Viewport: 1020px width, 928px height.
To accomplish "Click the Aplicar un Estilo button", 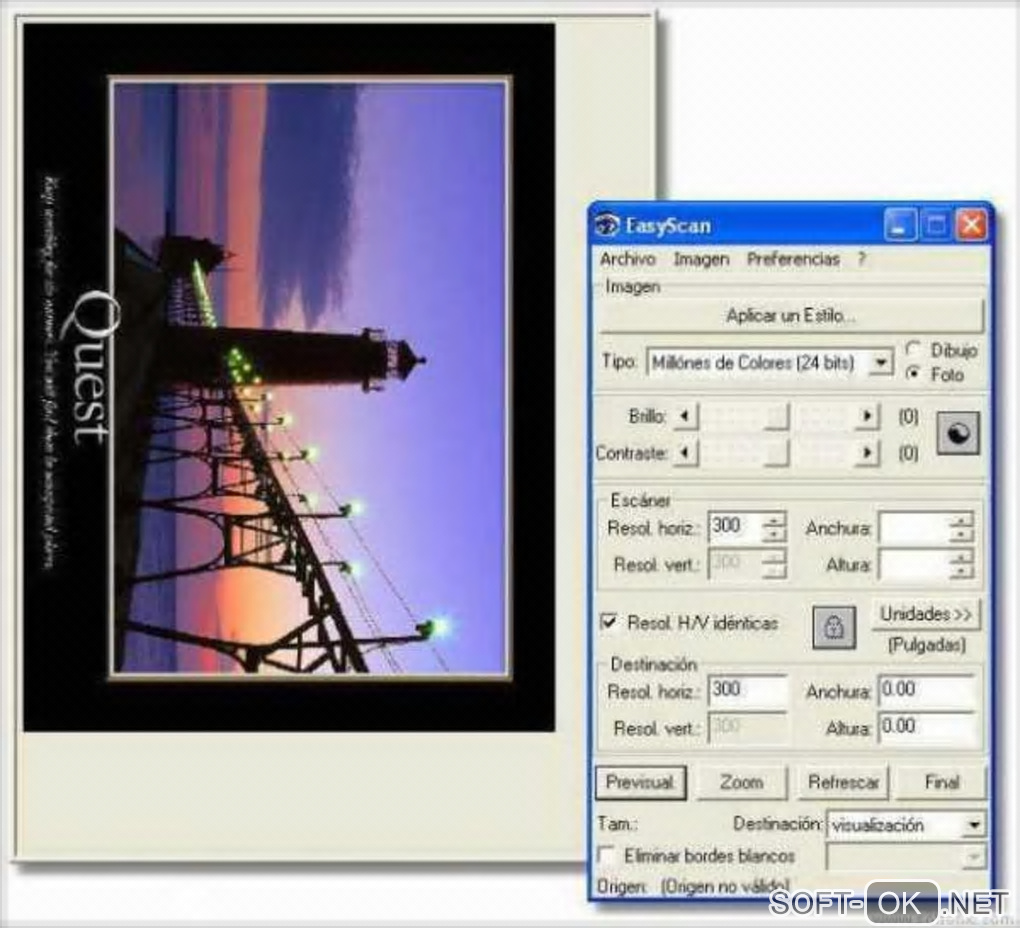I will (x=791, y=316).
